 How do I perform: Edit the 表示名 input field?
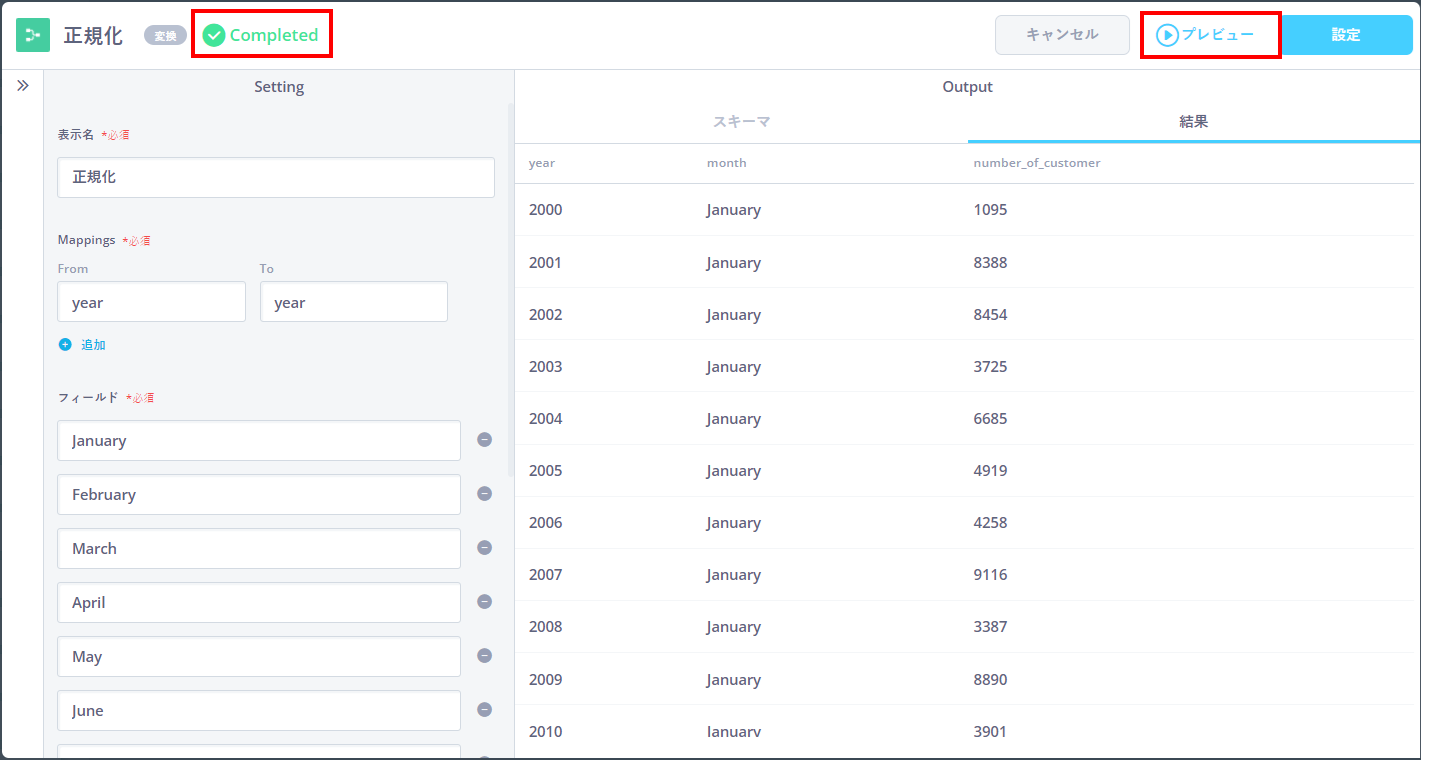coord(276,177)
